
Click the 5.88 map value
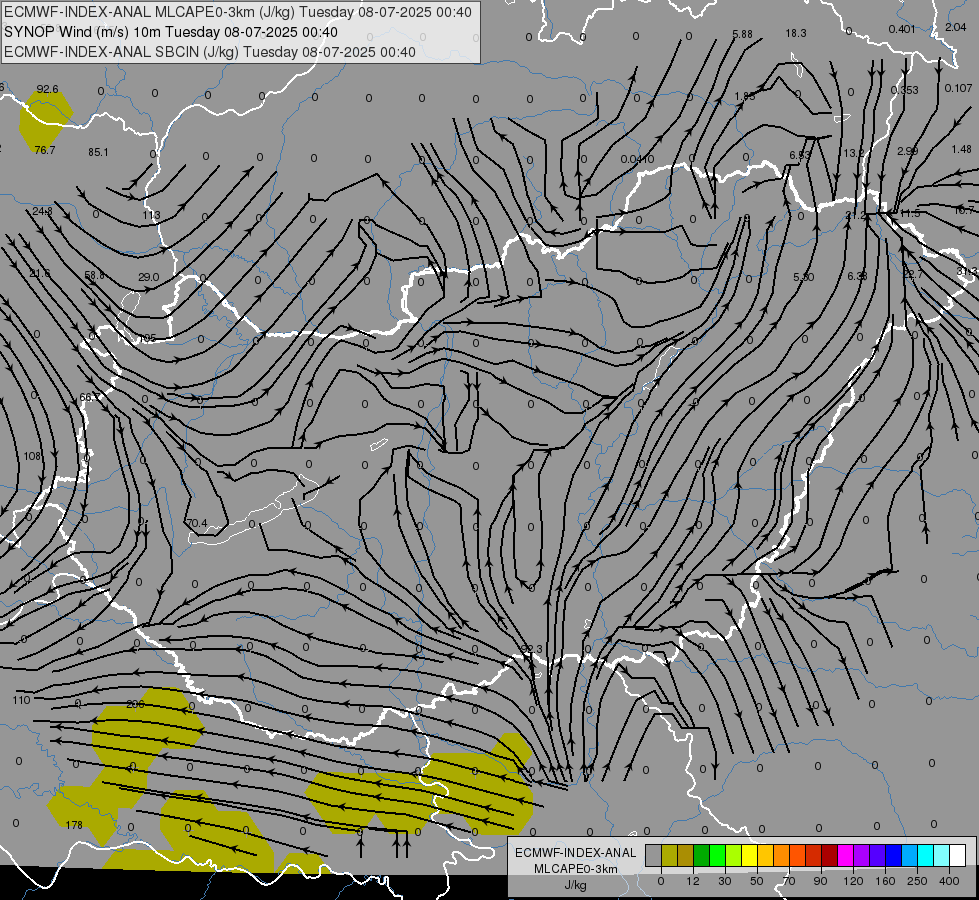coord(742,34)
